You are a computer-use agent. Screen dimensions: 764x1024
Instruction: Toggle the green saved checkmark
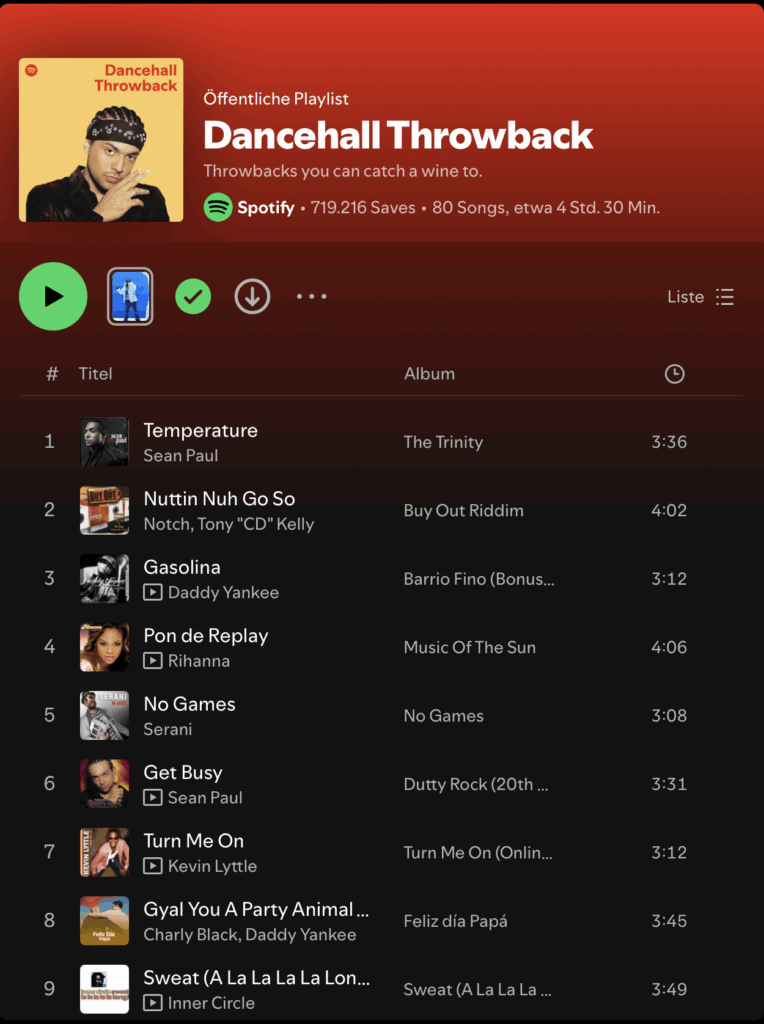pos(193,296)
